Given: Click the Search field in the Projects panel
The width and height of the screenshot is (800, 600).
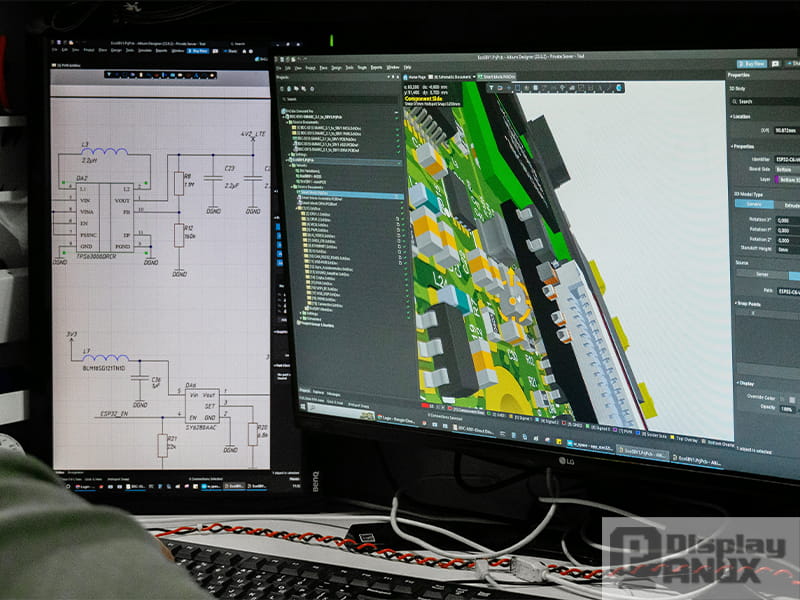Looking at the screenshot, I should (339, 99).
